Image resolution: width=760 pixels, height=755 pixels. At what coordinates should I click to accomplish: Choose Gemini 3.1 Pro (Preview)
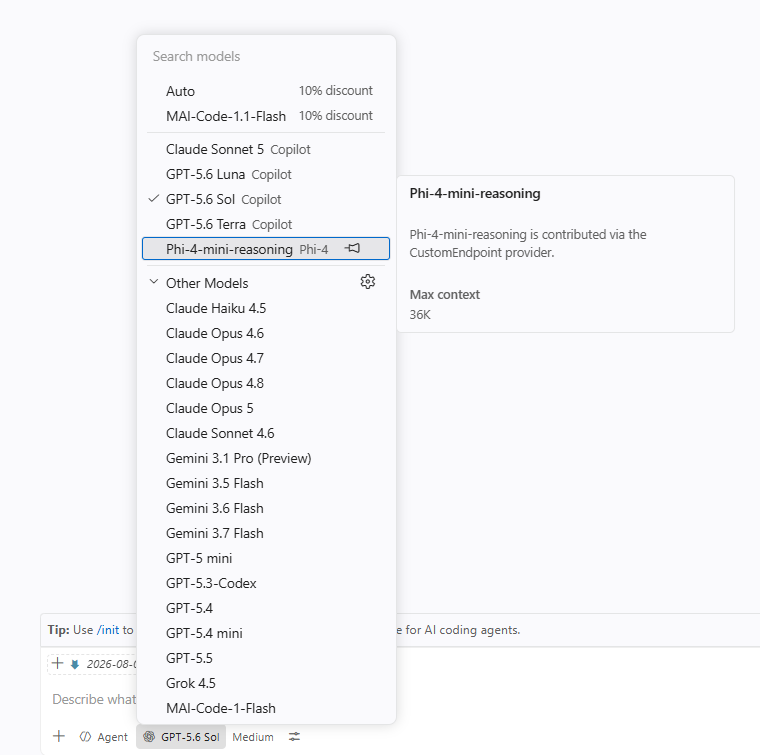click(266, 458)
